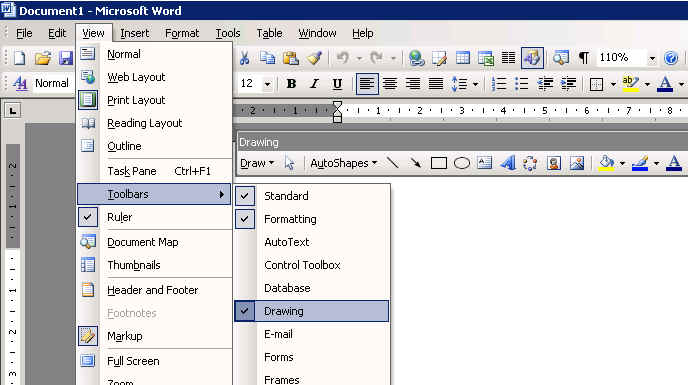The image size is (688, 385).
Task: Toggle Underline formatting
Action: pyautogui.click(x=337, y=83)
